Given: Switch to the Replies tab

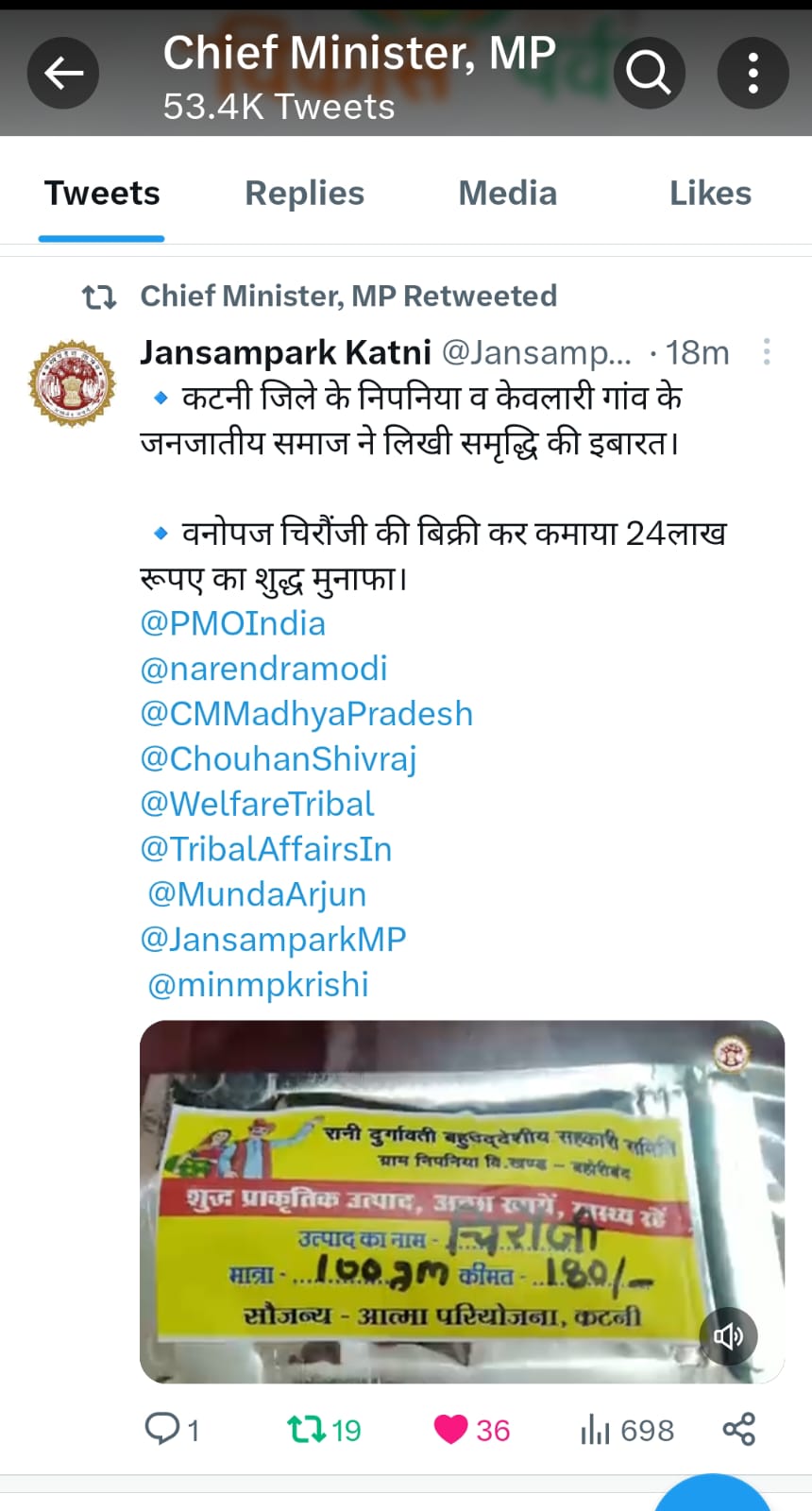Looking at the screenshot, I should (304, 194).
